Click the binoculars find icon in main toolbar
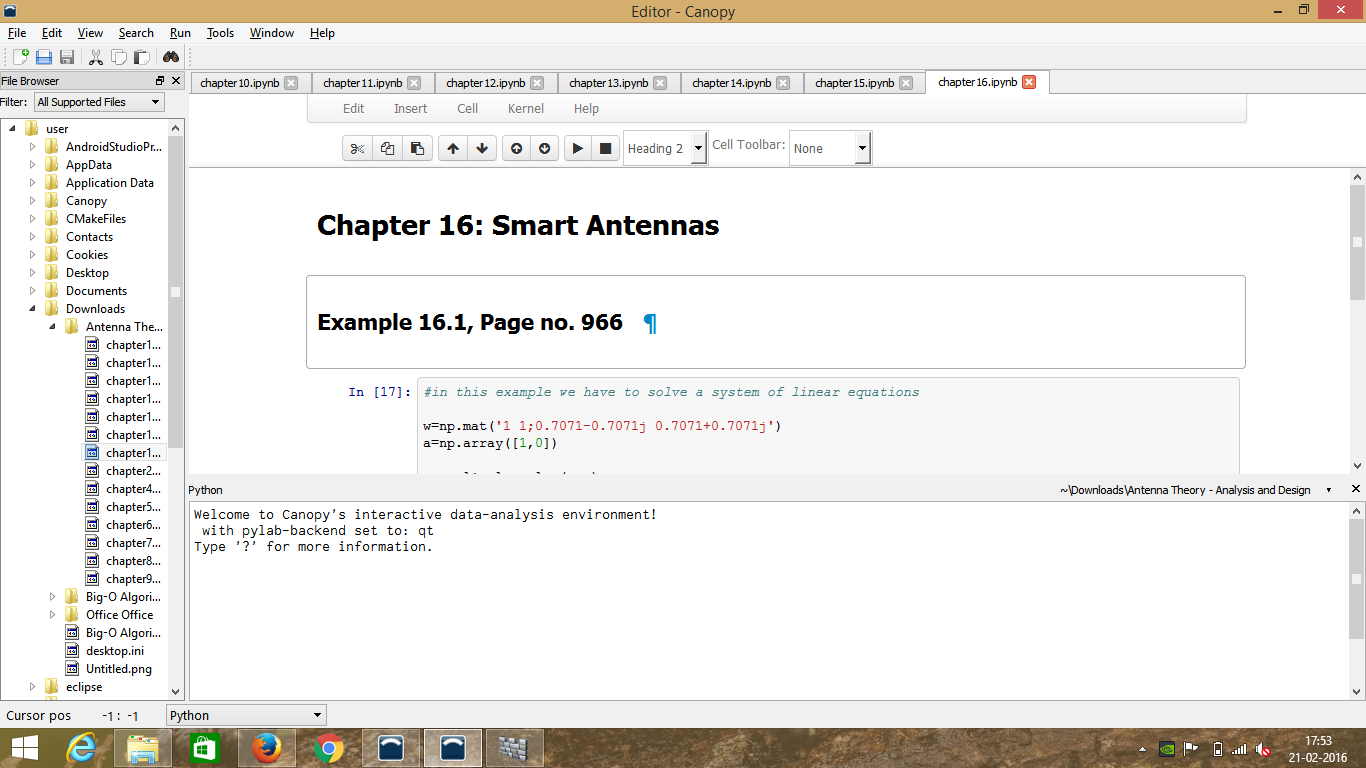Screen dimensions: 1366x768 coord(171,57)
